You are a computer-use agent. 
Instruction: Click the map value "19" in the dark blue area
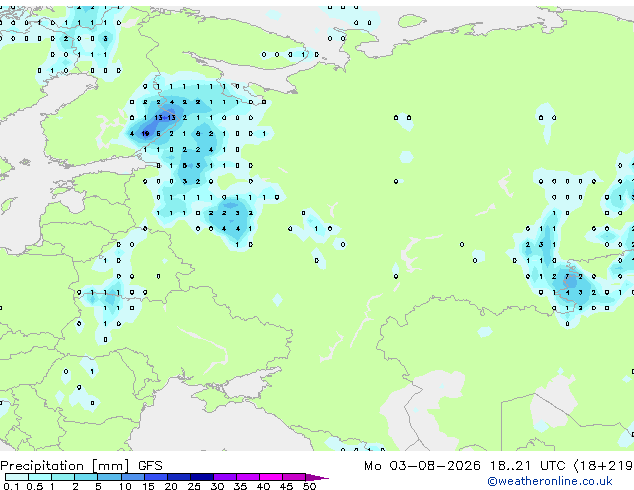[145, 133]
